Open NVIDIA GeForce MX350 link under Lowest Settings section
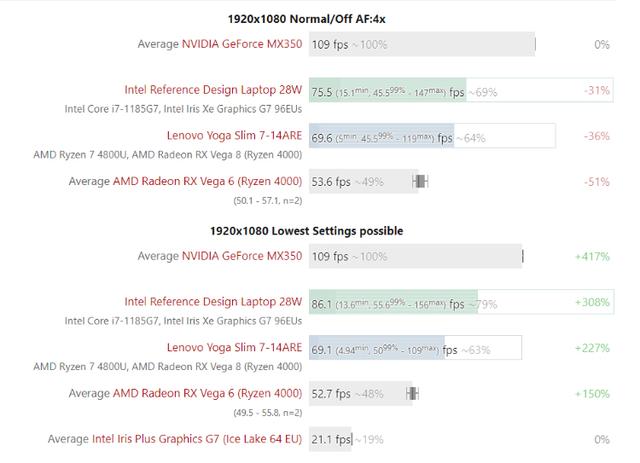 (241, 256)
